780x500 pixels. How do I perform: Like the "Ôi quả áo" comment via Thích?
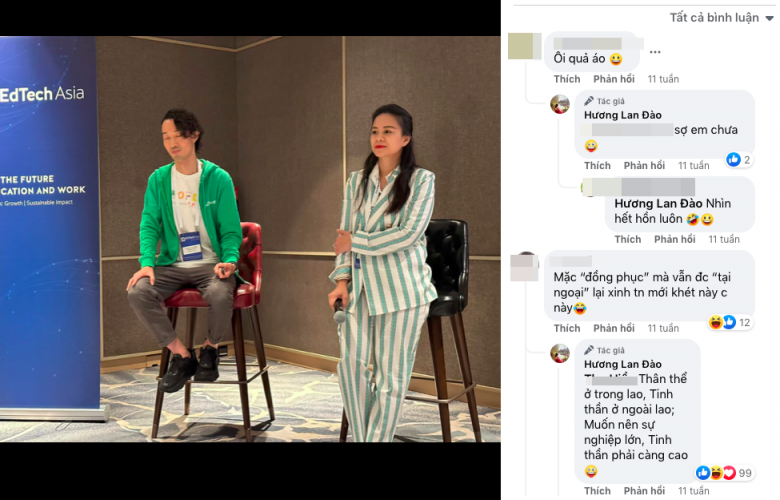567,79
